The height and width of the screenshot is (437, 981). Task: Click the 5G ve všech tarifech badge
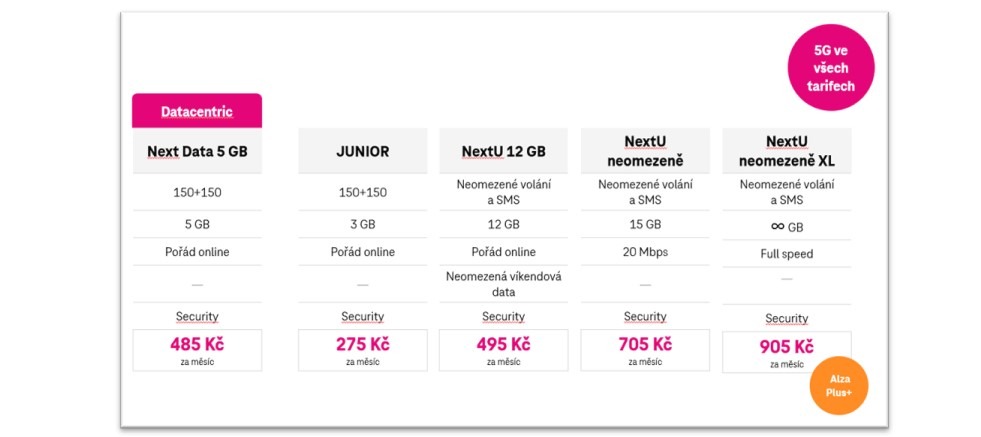pyautogui.click(x=831, y=67)
